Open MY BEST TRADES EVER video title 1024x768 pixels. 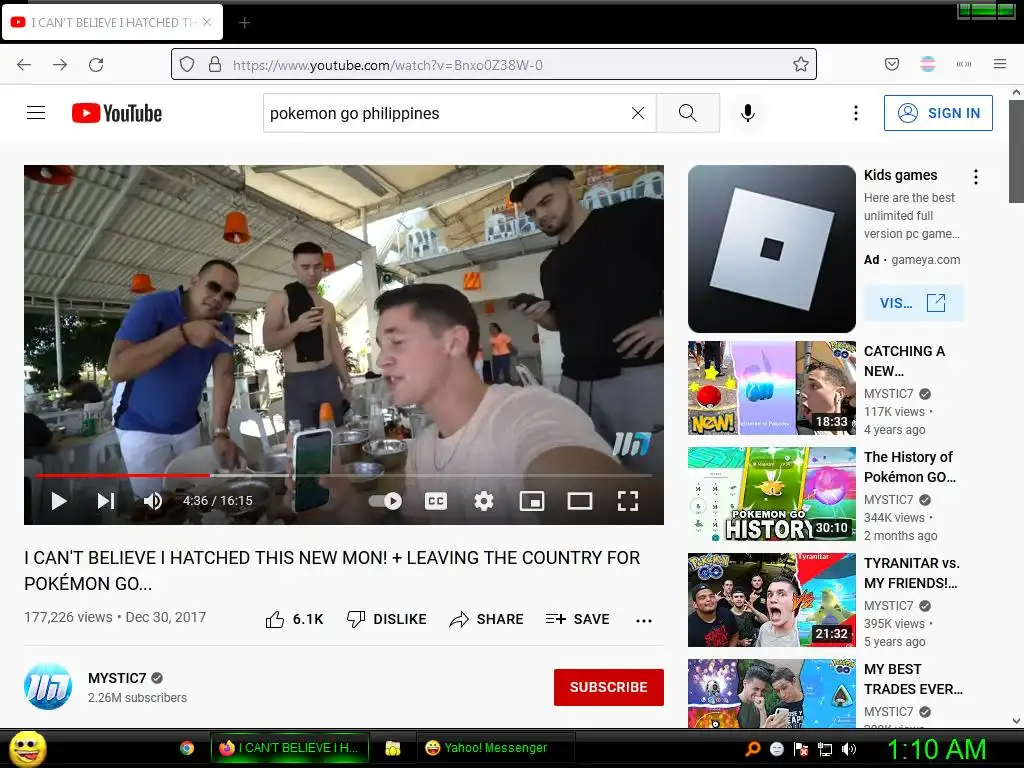913,679
